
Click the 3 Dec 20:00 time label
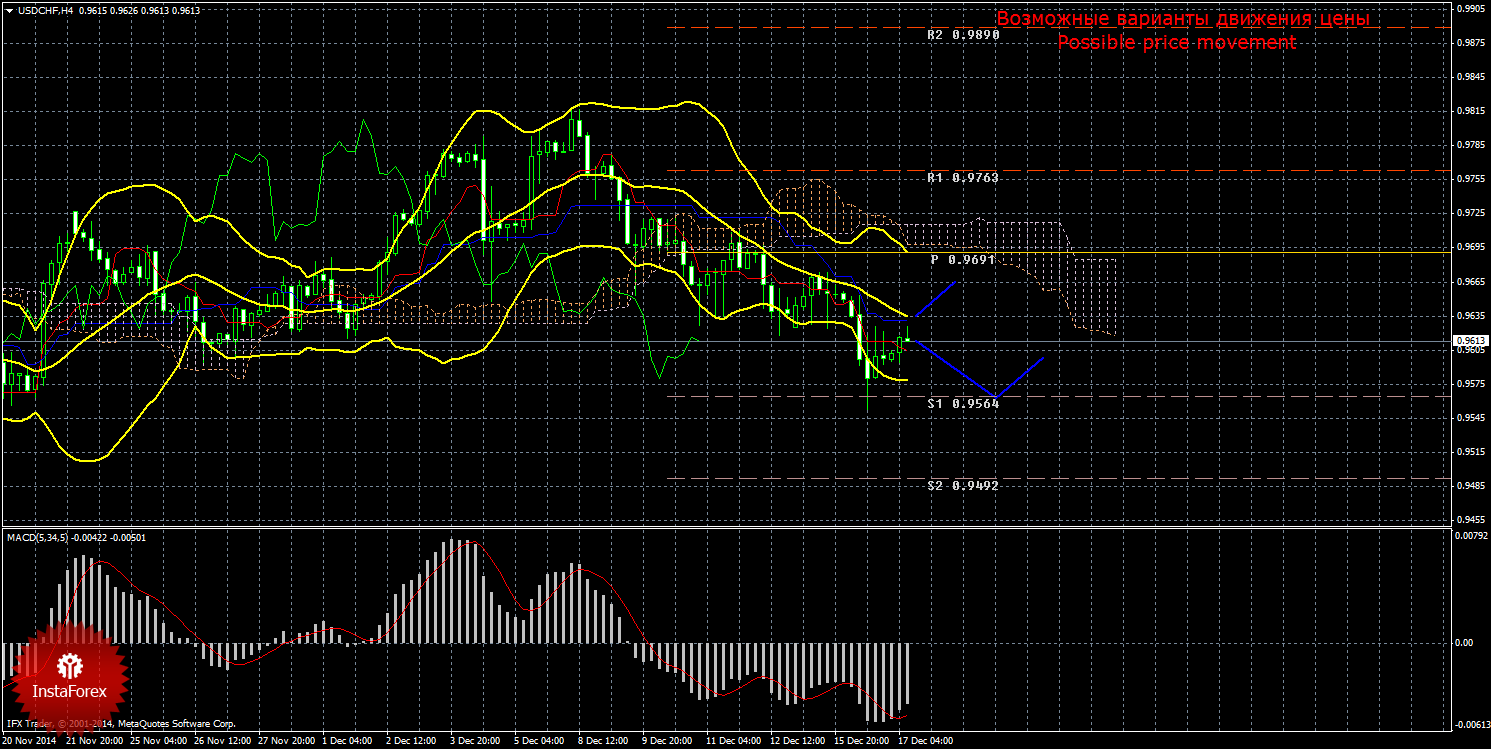(474, 741)
